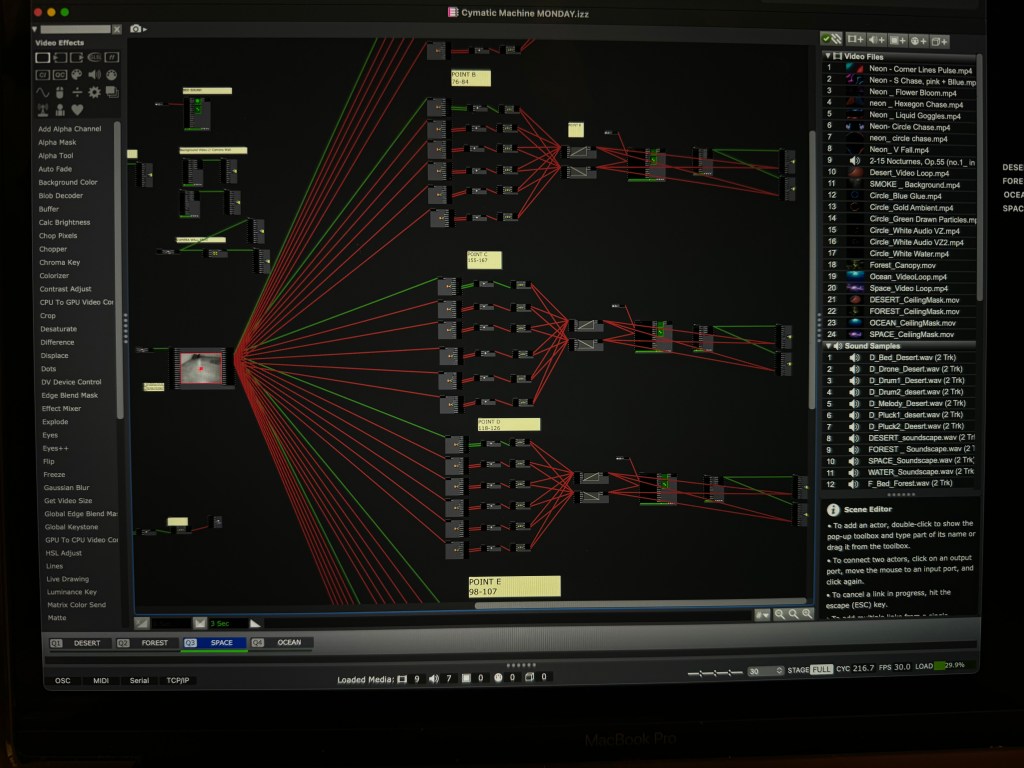Select the heart favorites icon in toolbox

tap(77, 109)
